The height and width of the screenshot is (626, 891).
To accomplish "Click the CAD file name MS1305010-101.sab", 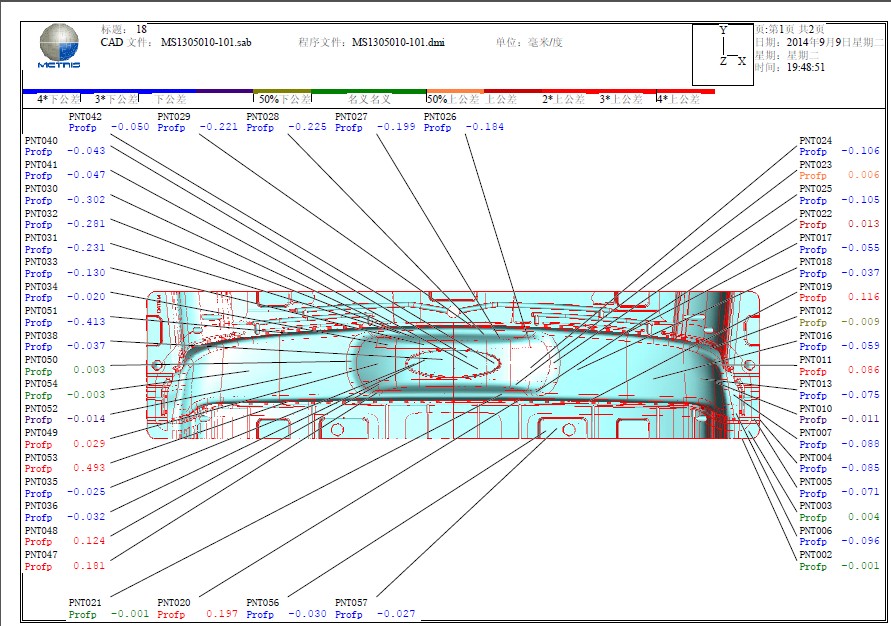I will (x=206, y=43).
